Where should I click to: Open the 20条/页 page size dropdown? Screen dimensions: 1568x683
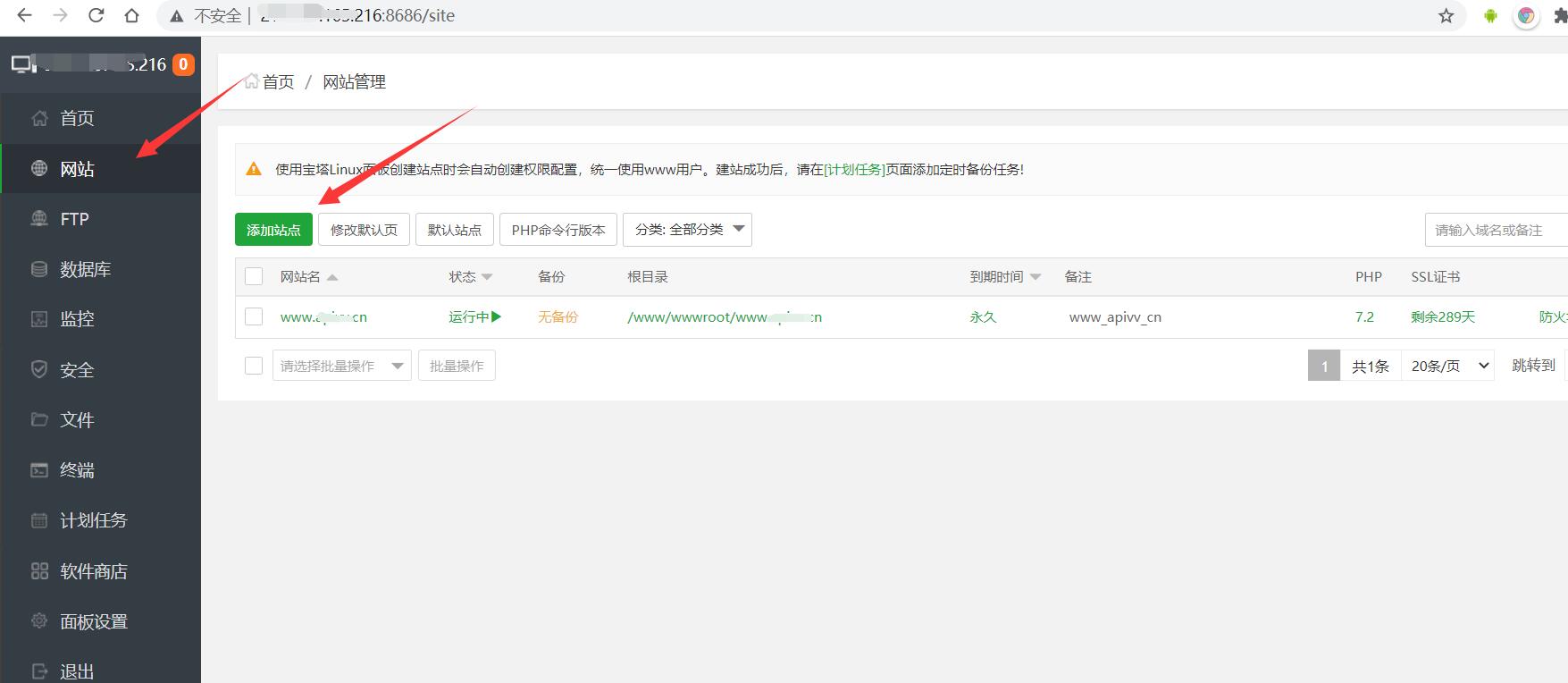[1449, 366]
